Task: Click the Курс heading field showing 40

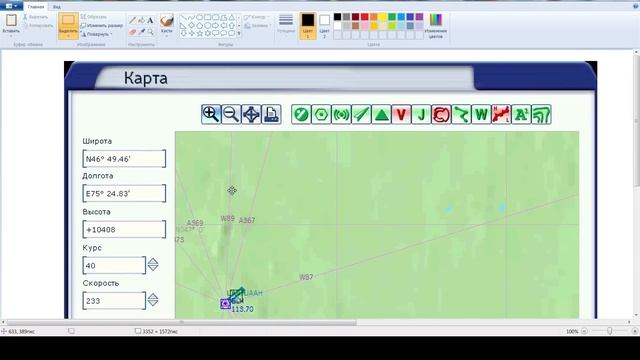Action: [x=114, y=265]
